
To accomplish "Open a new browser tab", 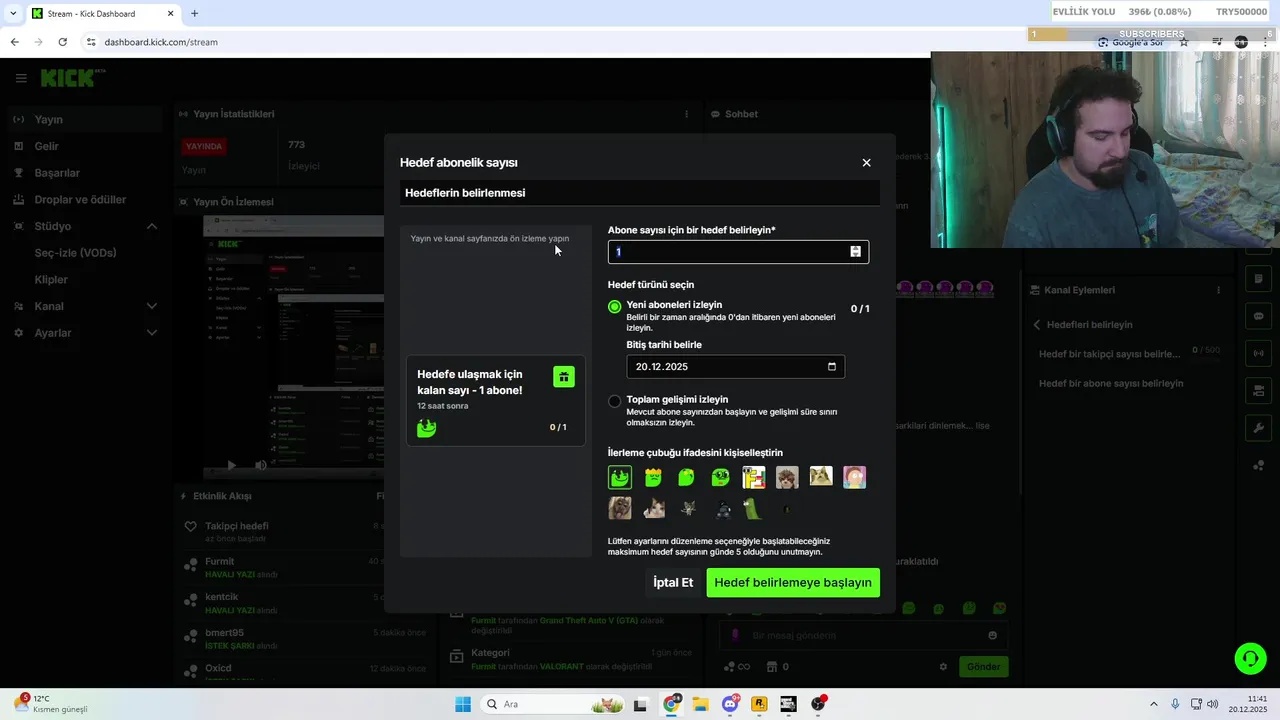I will pos(194,14).
